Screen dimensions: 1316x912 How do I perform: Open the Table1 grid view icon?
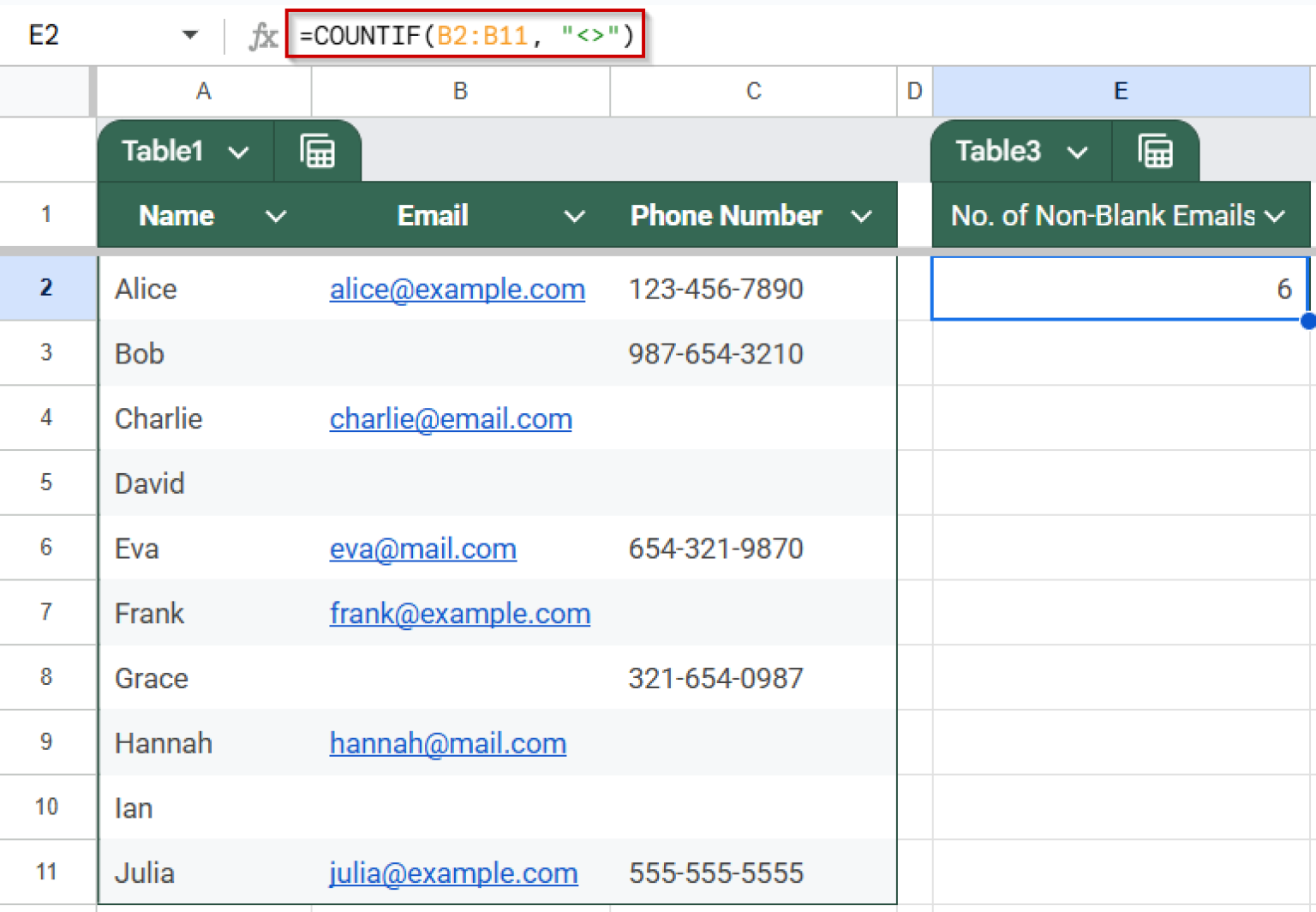[318, 151]
